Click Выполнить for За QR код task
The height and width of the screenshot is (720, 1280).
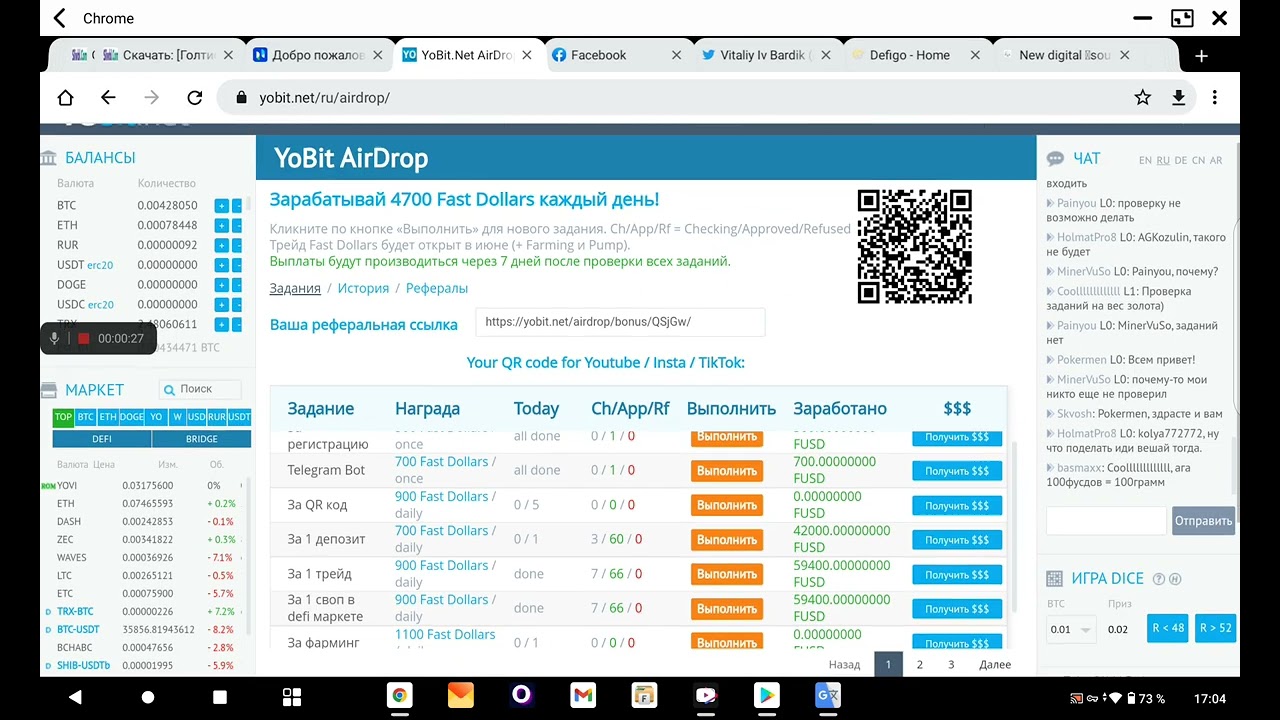(x=726, y=505)
